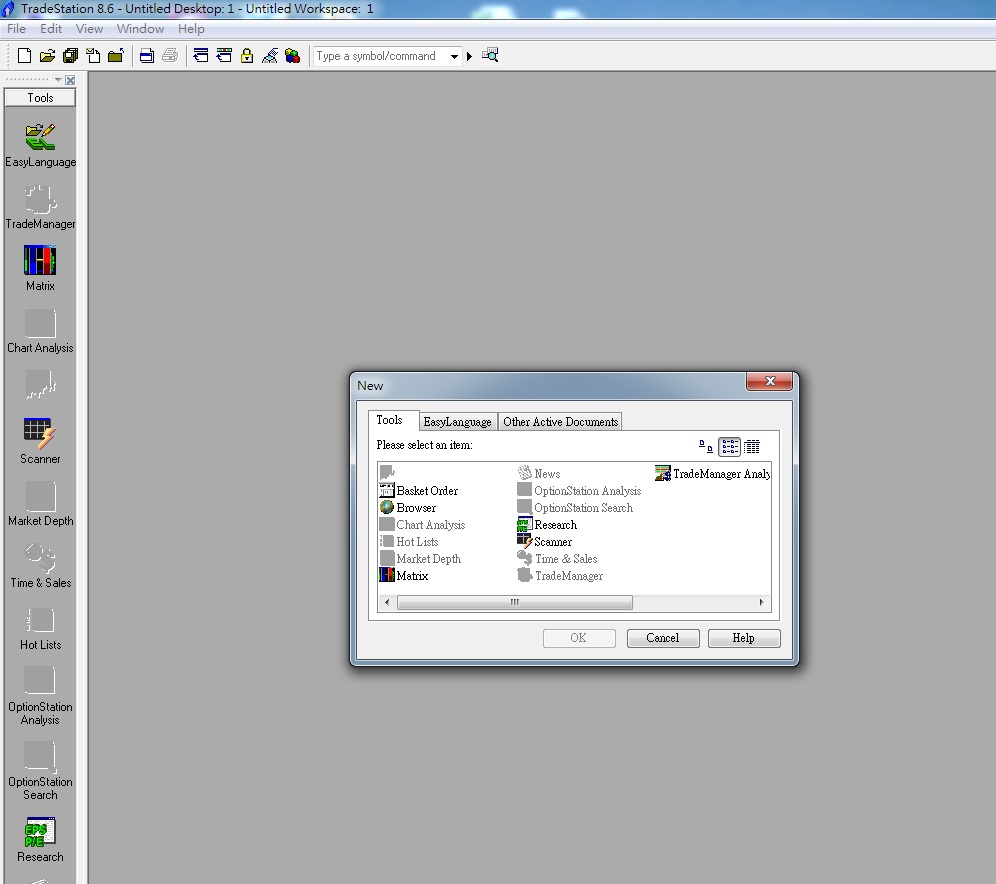Click OptionStation Search in the New dialog
Viewport: 996px width, 884px height.
tap(575, 508)
